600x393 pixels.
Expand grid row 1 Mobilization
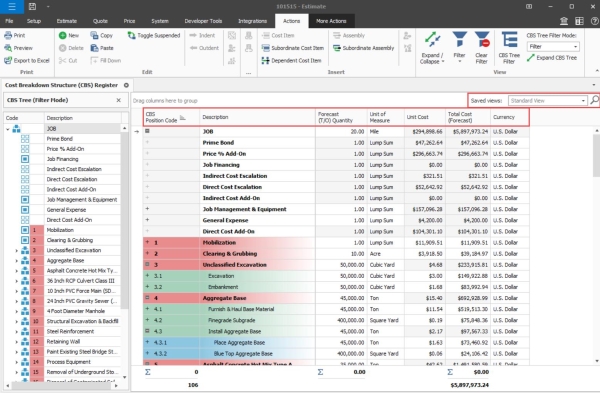[x=147, y=242]
